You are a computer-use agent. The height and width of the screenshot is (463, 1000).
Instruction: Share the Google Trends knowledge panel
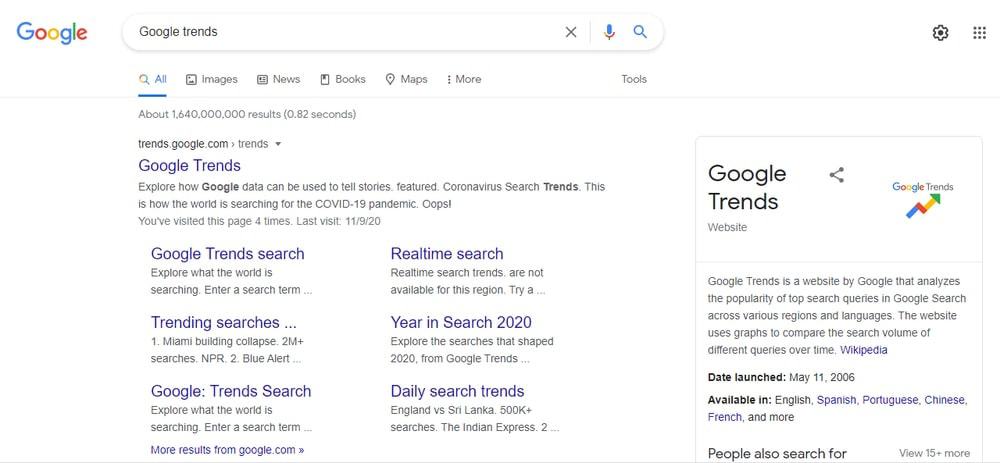coord(837,175)
